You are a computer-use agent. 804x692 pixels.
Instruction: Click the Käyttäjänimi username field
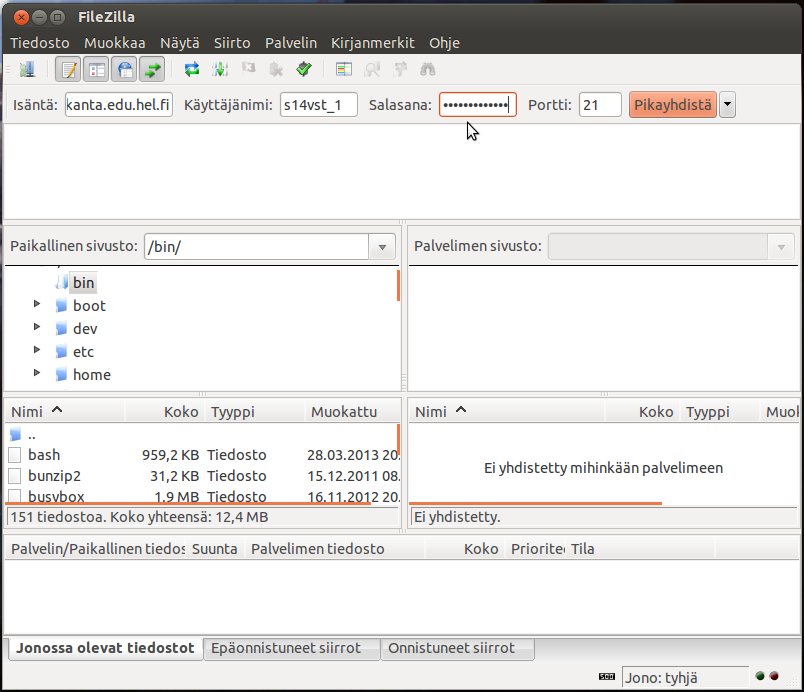tap(318, 105)
